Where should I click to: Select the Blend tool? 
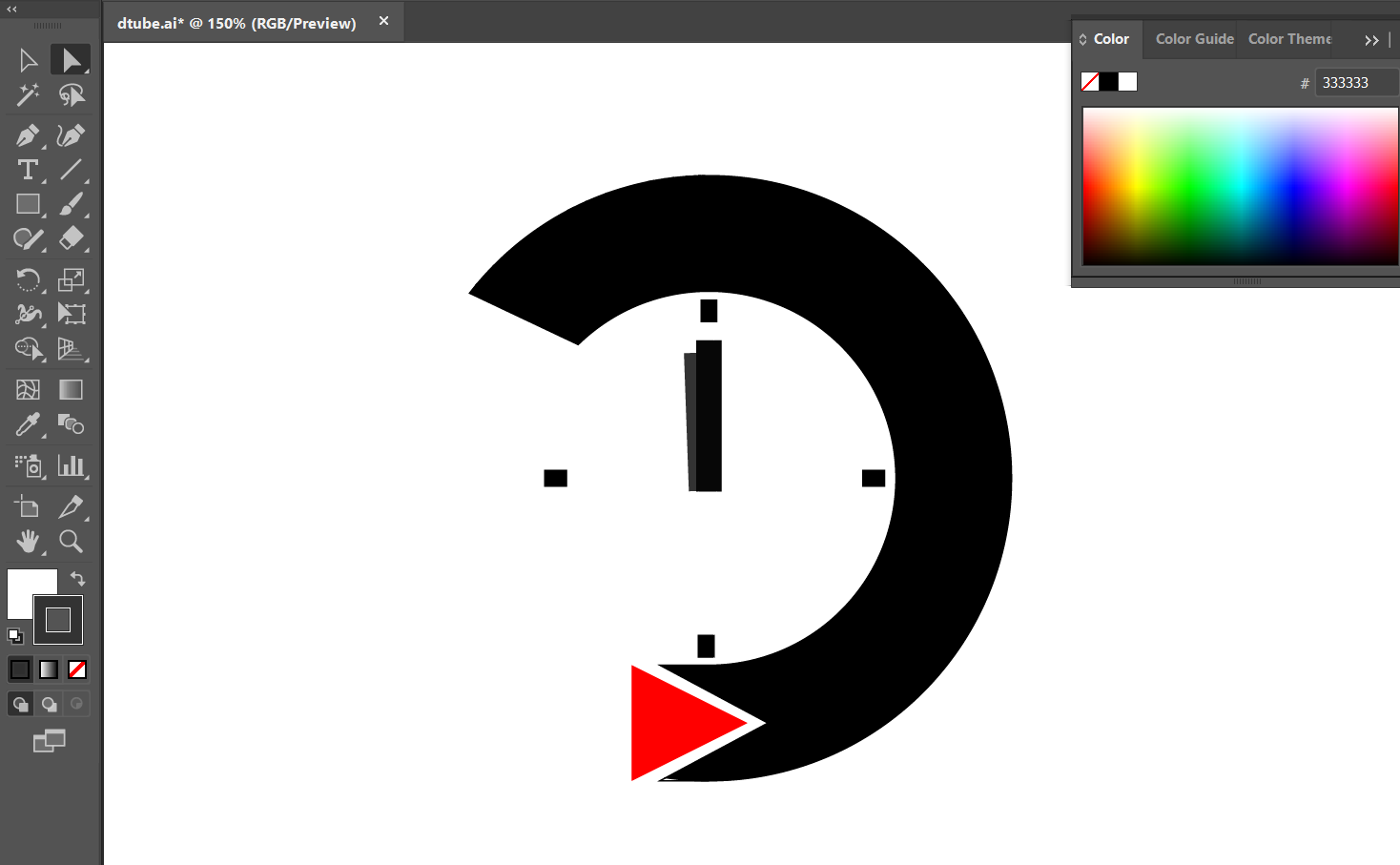click(x=71, y=423)
